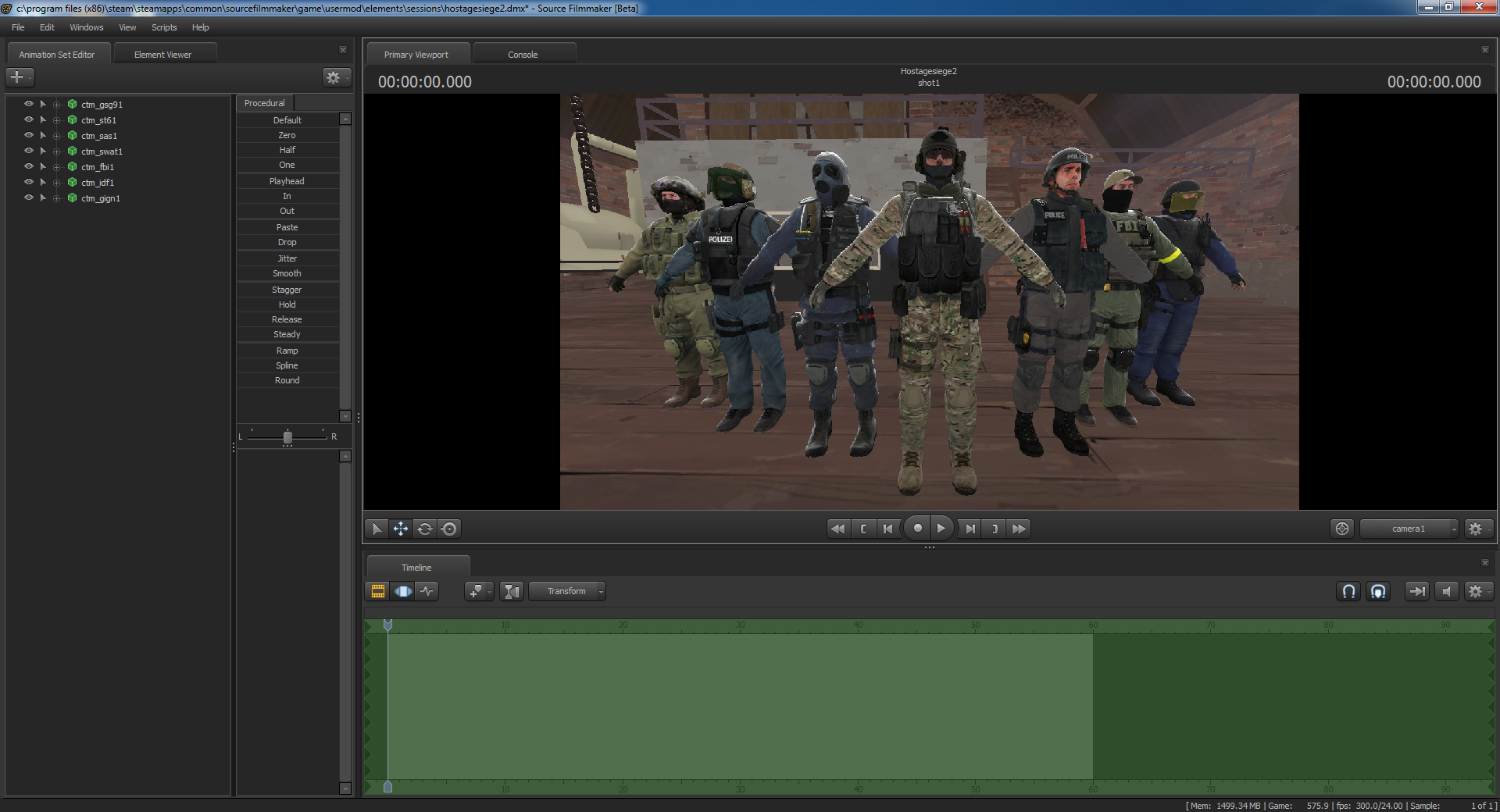The image size is (1500, 812).
Task: Switch to the Motion Editor mode
Action: coord(403,591)
